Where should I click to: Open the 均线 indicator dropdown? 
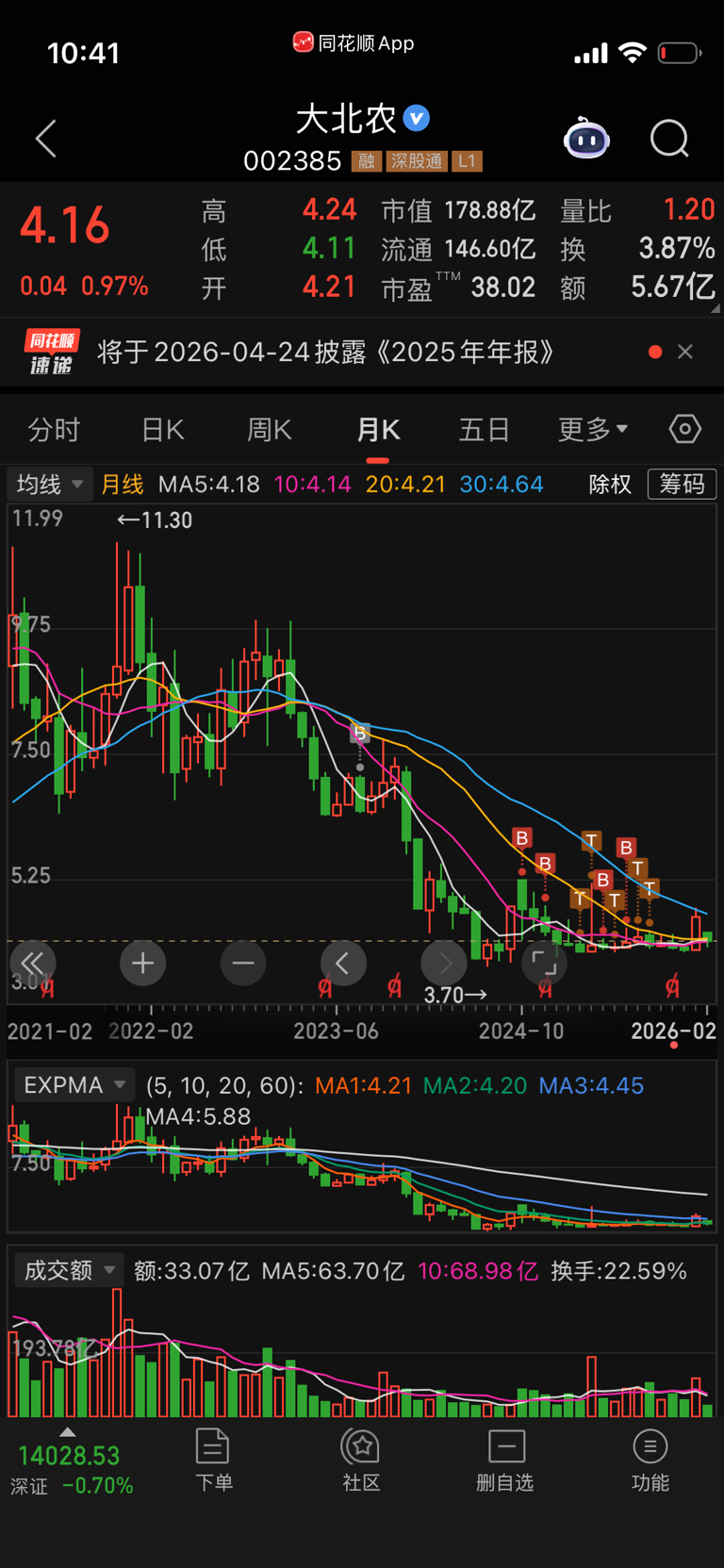[x=50, y=485]
